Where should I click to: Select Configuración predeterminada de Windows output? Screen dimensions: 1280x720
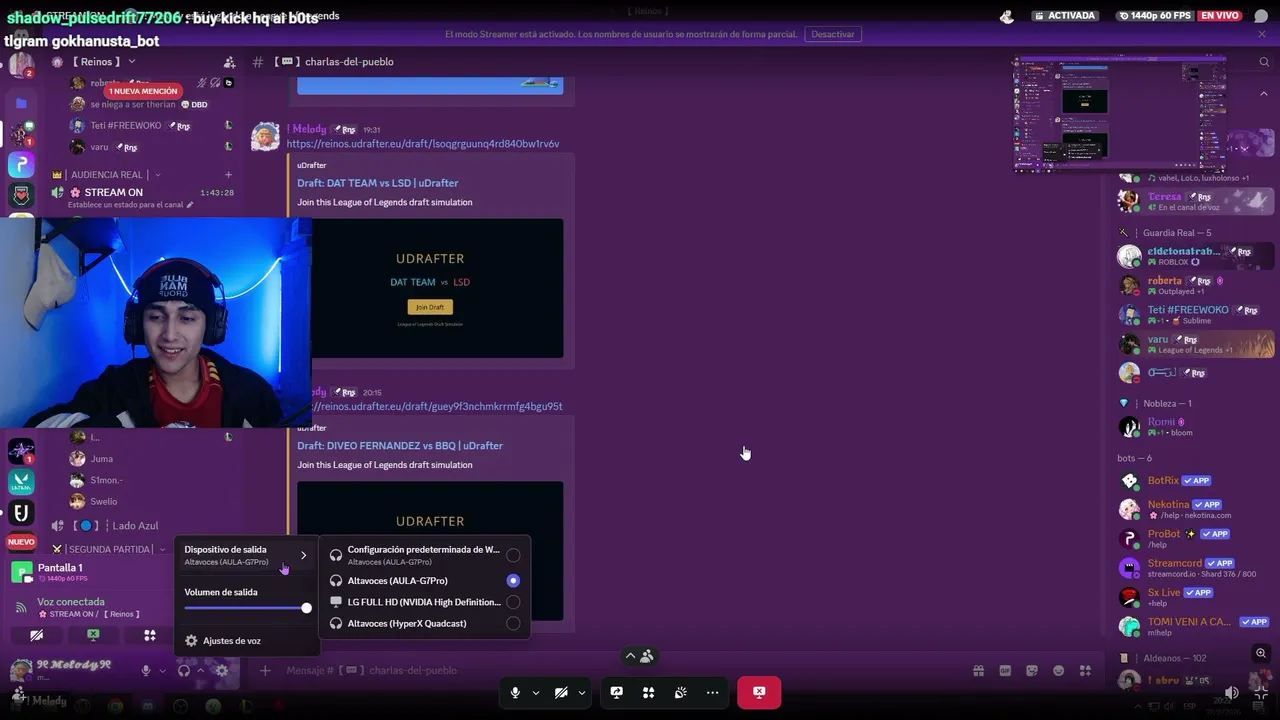click(x=424, y=555)
